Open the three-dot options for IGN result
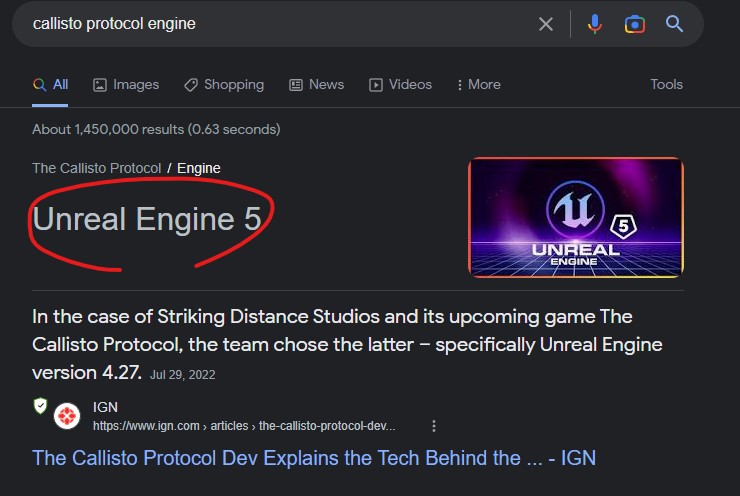740x496 pixels. [x=433, y=426]
